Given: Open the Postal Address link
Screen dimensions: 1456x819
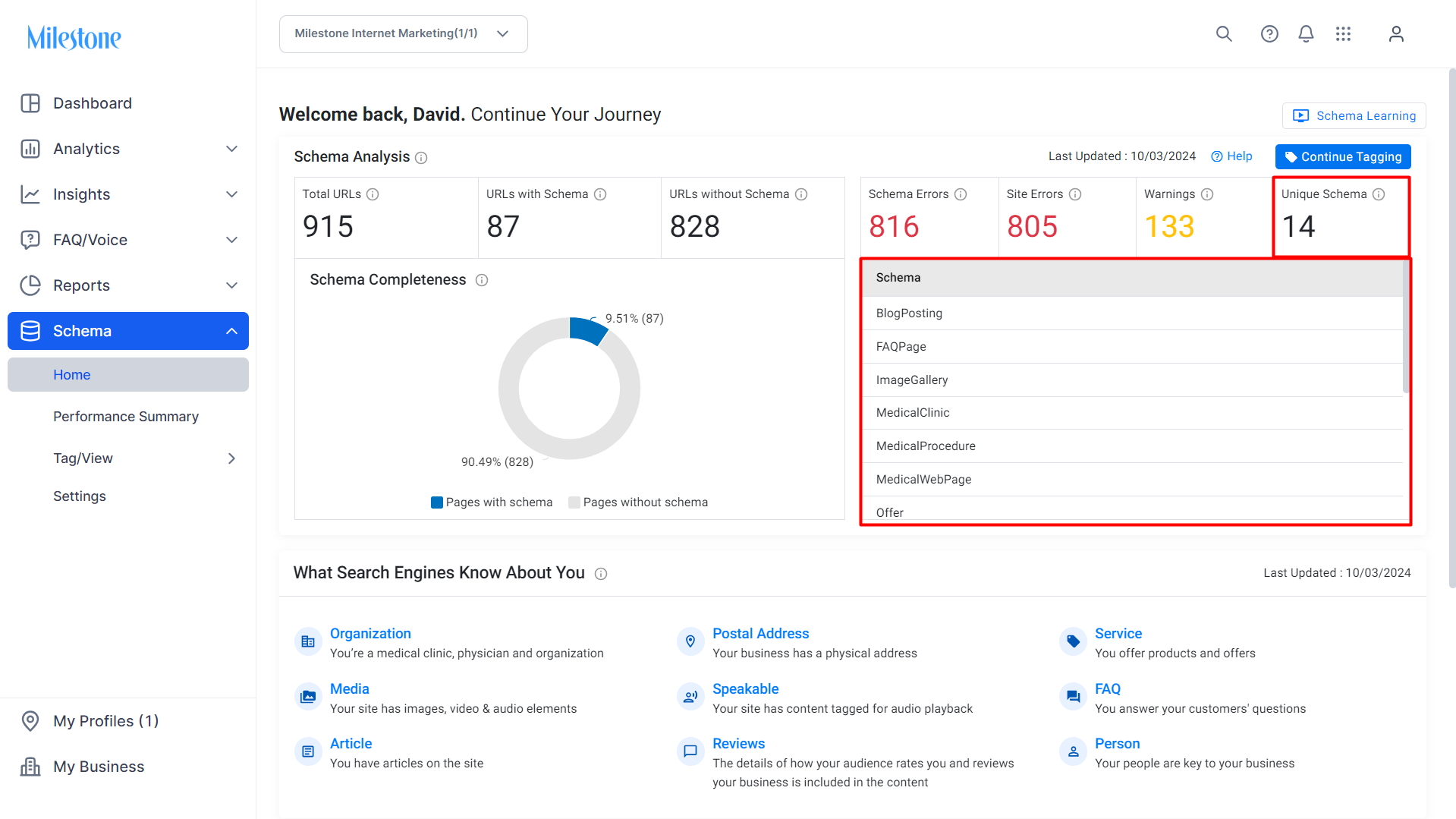Looking at the screenshot, I should click(760, 634).
